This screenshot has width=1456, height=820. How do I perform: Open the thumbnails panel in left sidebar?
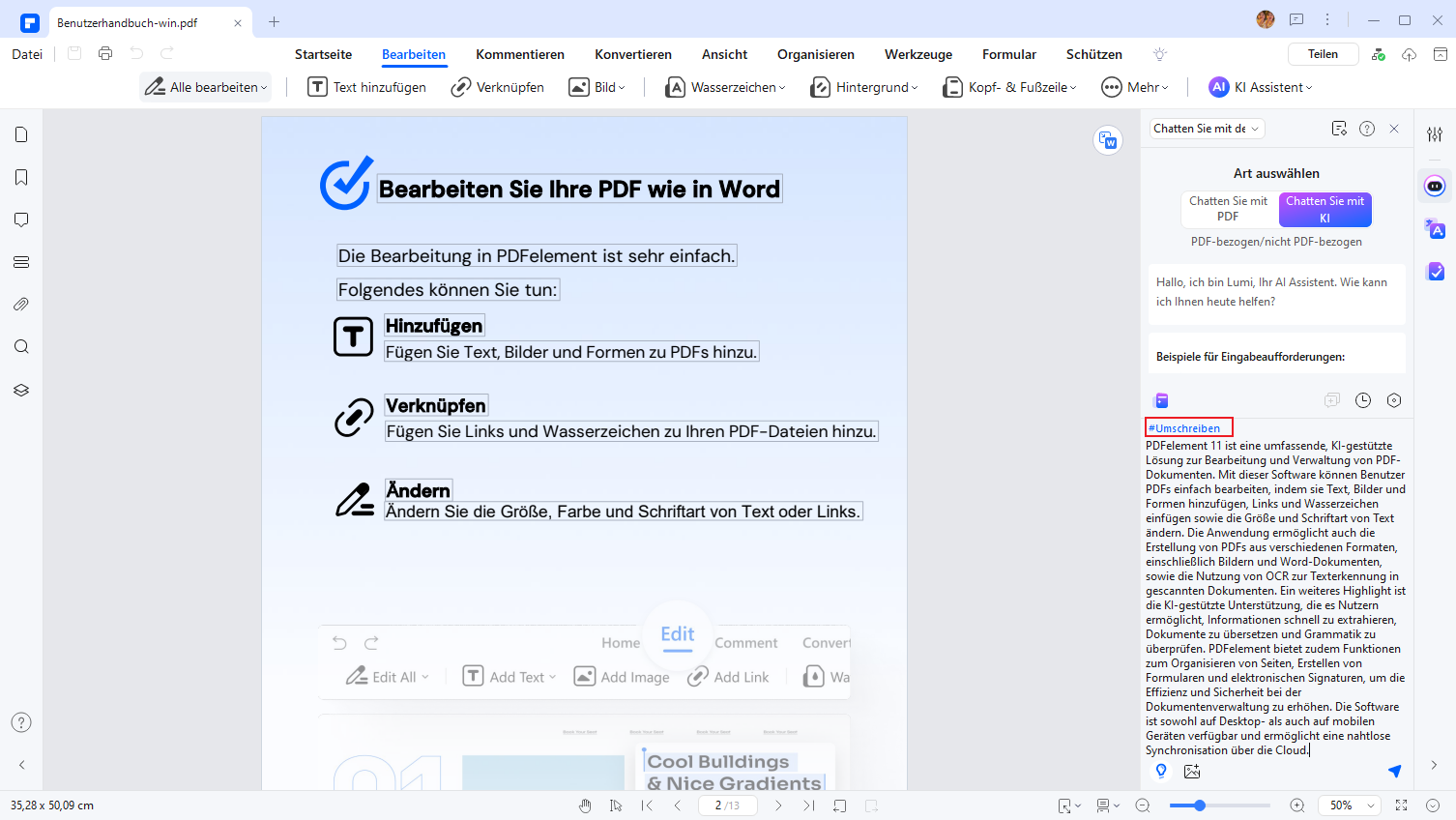coord(21,134)
